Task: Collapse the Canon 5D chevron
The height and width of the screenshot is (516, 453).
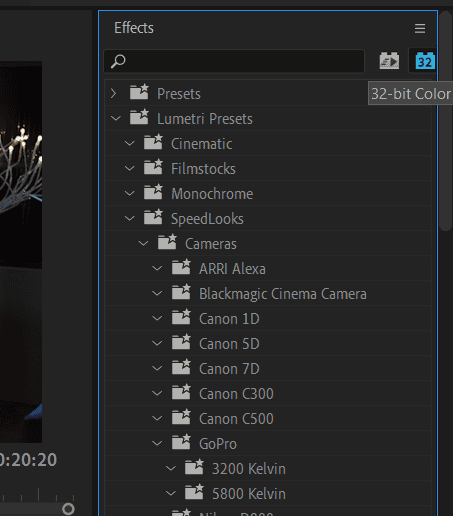Action: 157,344
